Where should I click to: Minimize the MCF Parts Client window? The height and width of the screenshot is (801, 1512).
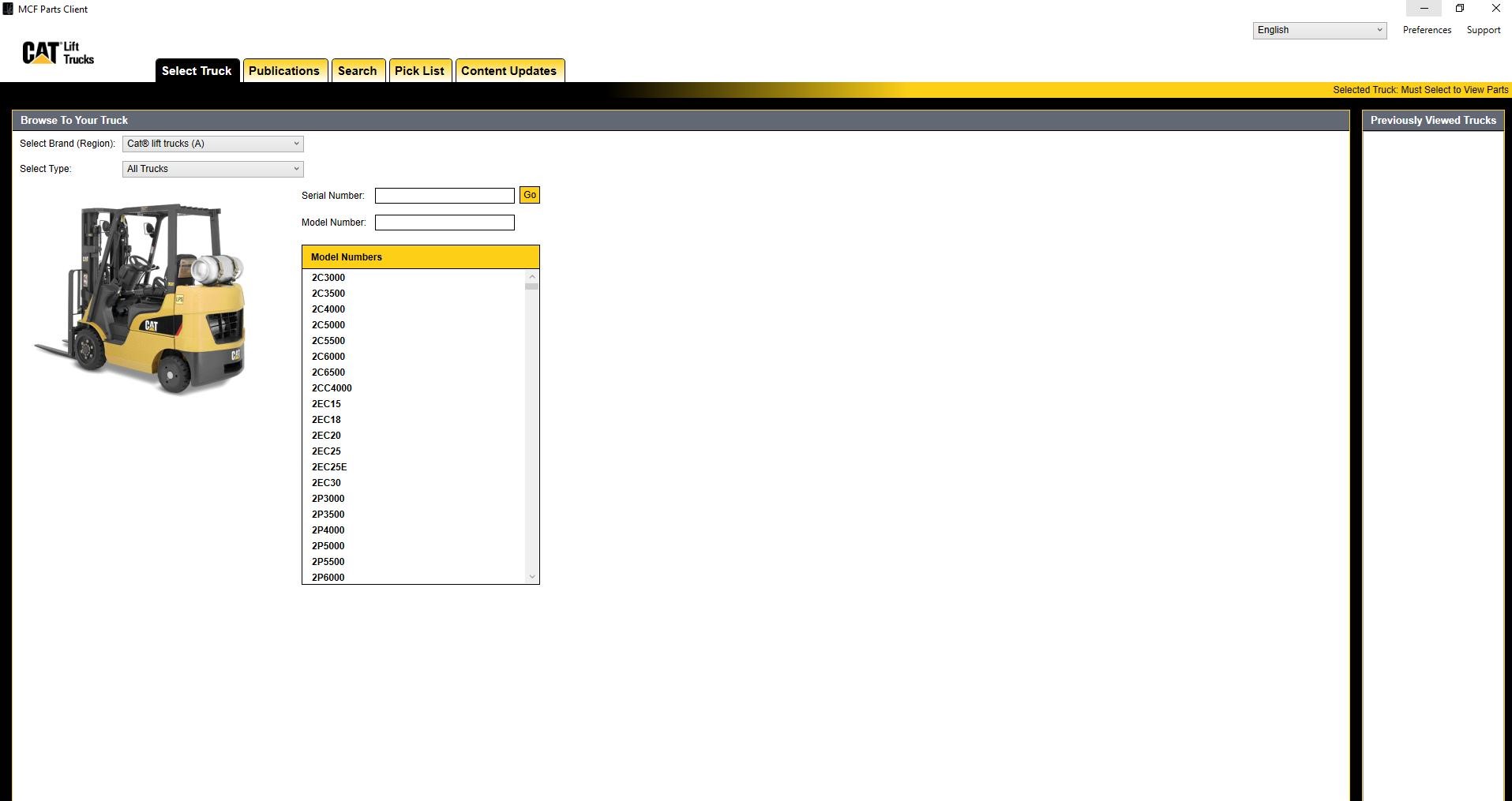pyautogui.click(x=1424, y=9)
